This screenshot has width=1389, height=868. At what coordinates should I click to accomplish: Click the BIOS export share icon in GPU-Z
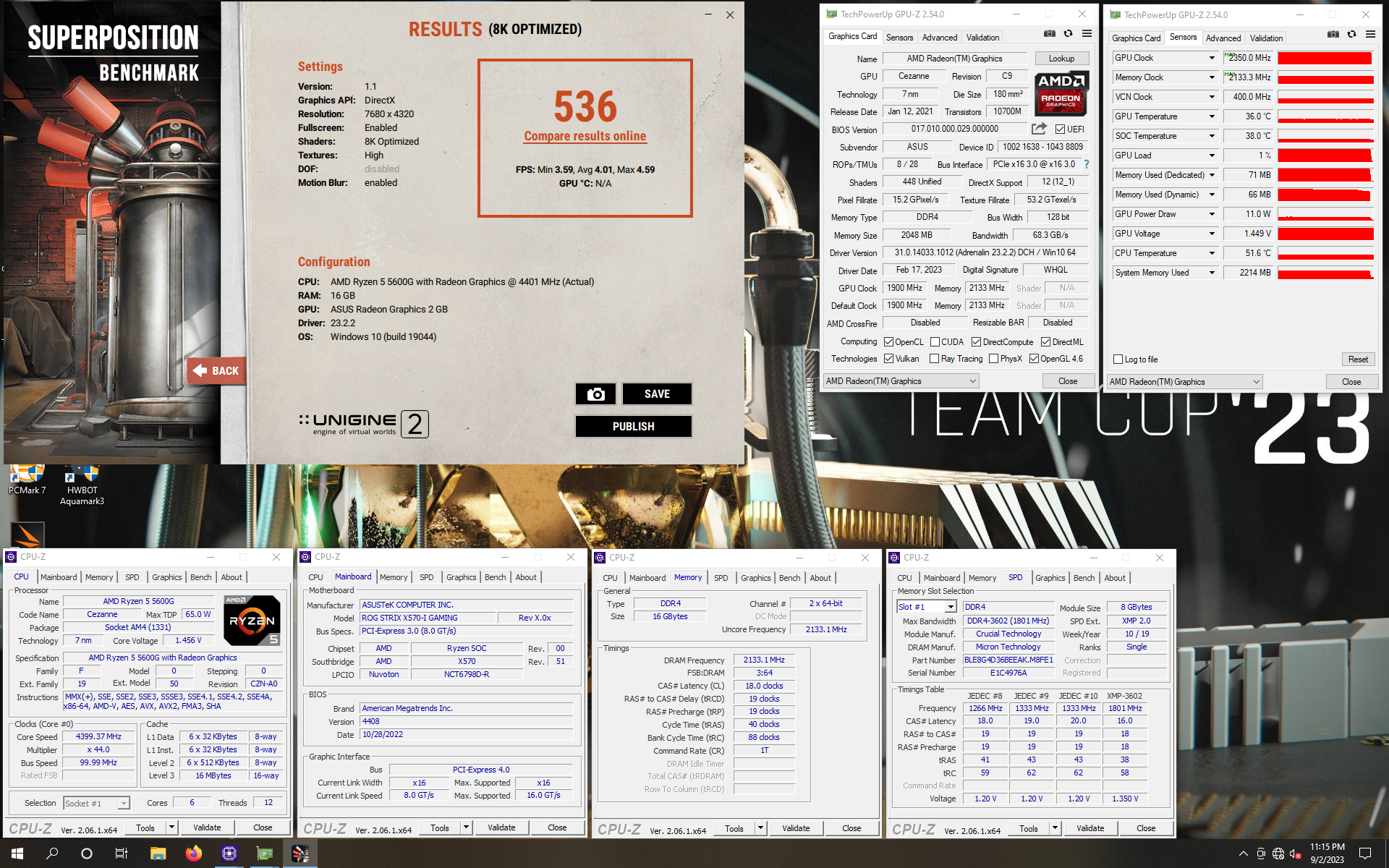(1039, 129)
